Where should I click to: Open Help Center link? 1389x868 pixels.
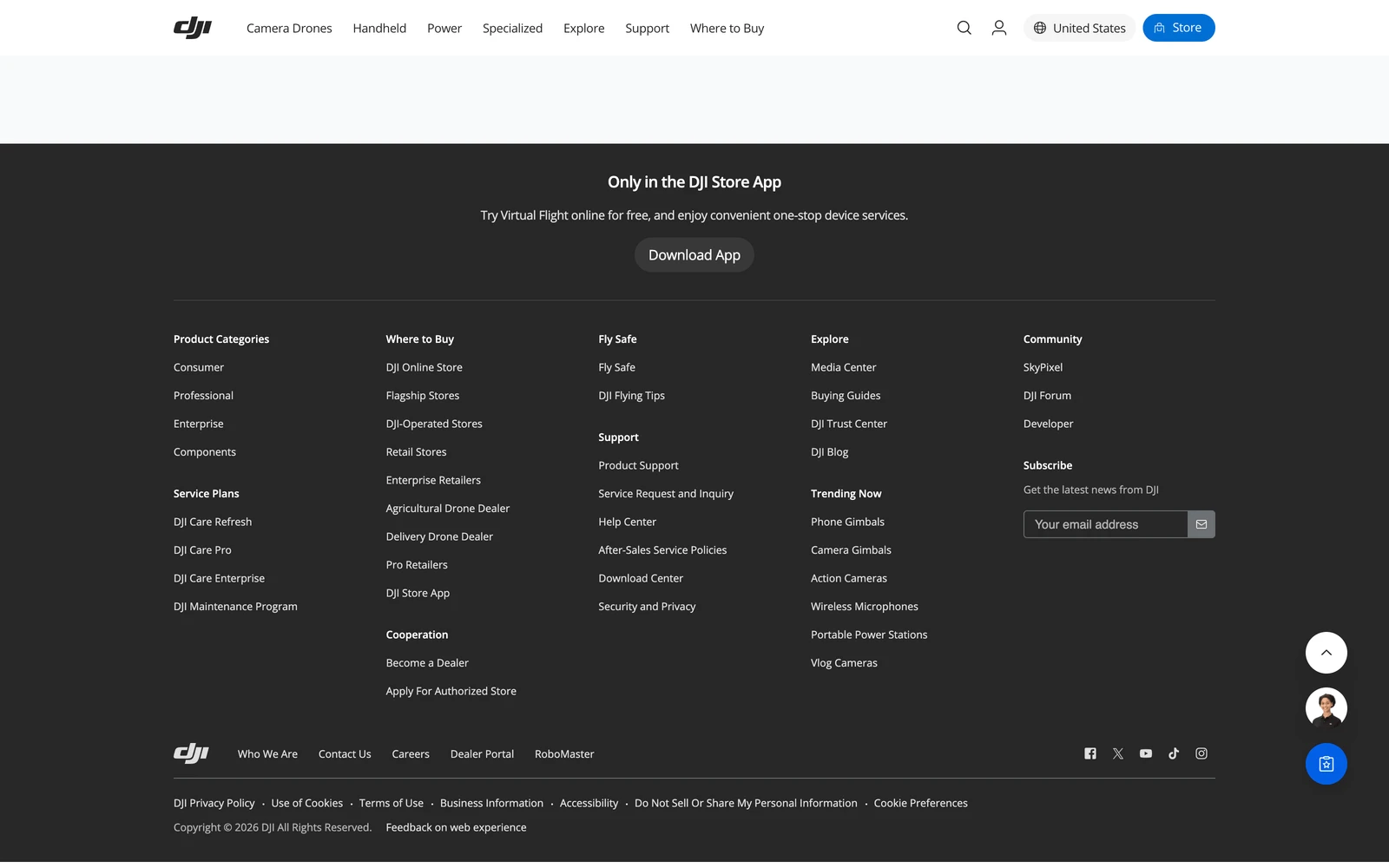(627, 522)
